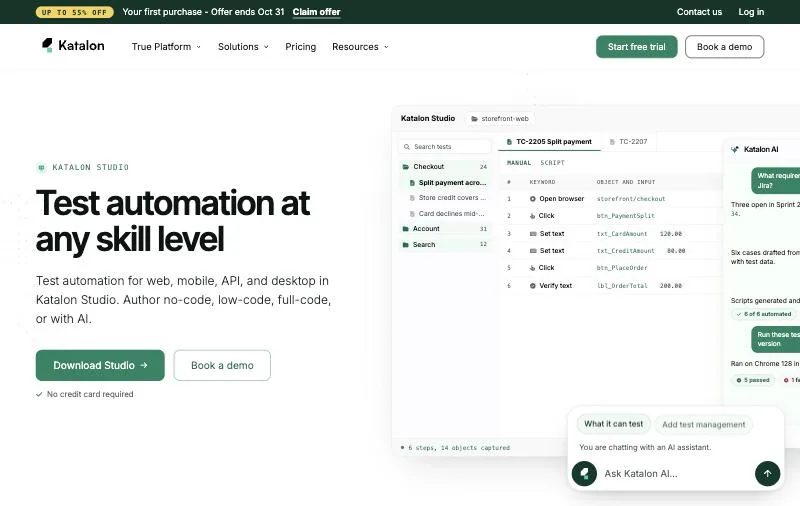Open the Pricing menu item
The height and width of the screenshot is (506, 800).
coord(301,46)
